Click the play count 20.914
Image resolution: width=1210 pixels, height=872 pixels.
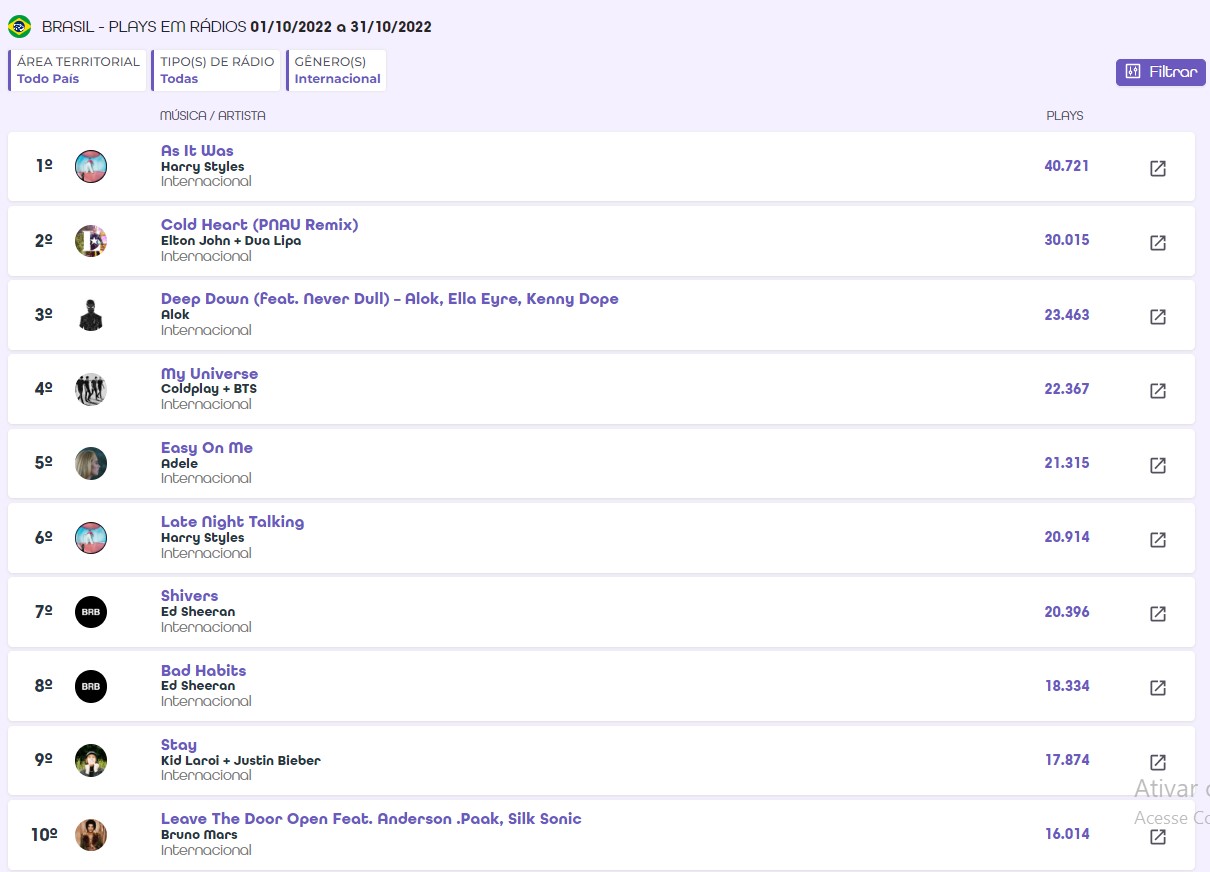pyautogui.click(x=1067, y=537)
